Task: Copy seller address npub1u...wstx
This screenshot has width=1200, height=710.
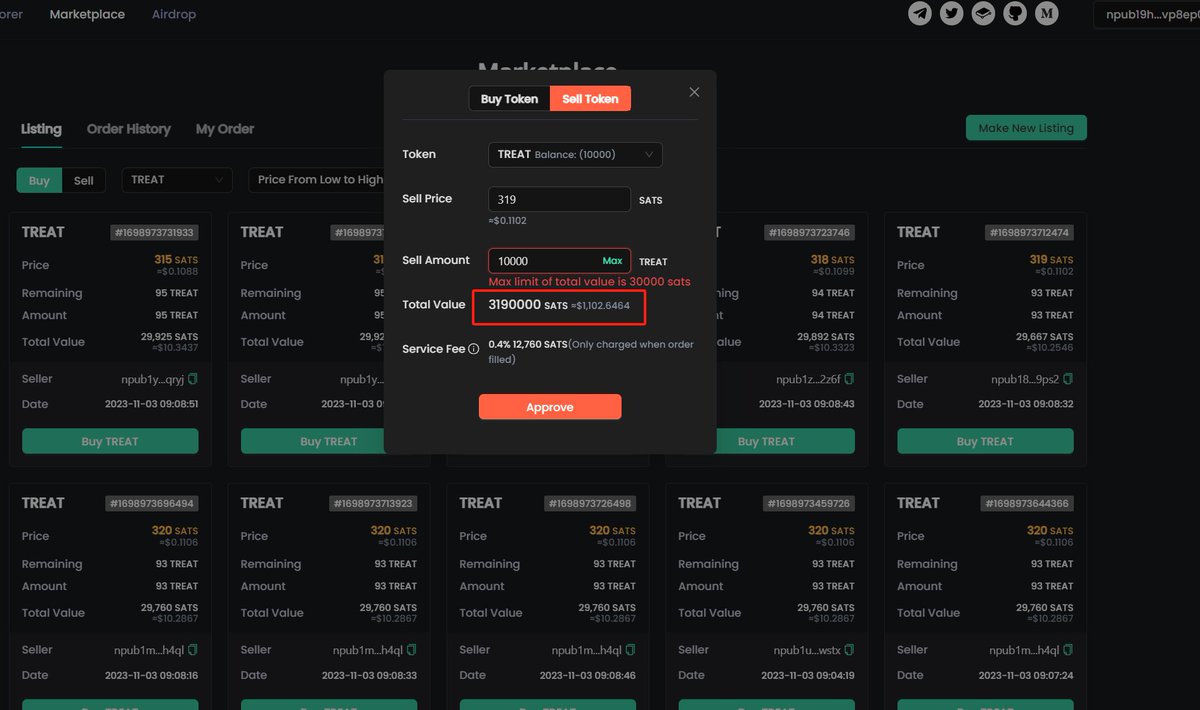Action: 849,650
